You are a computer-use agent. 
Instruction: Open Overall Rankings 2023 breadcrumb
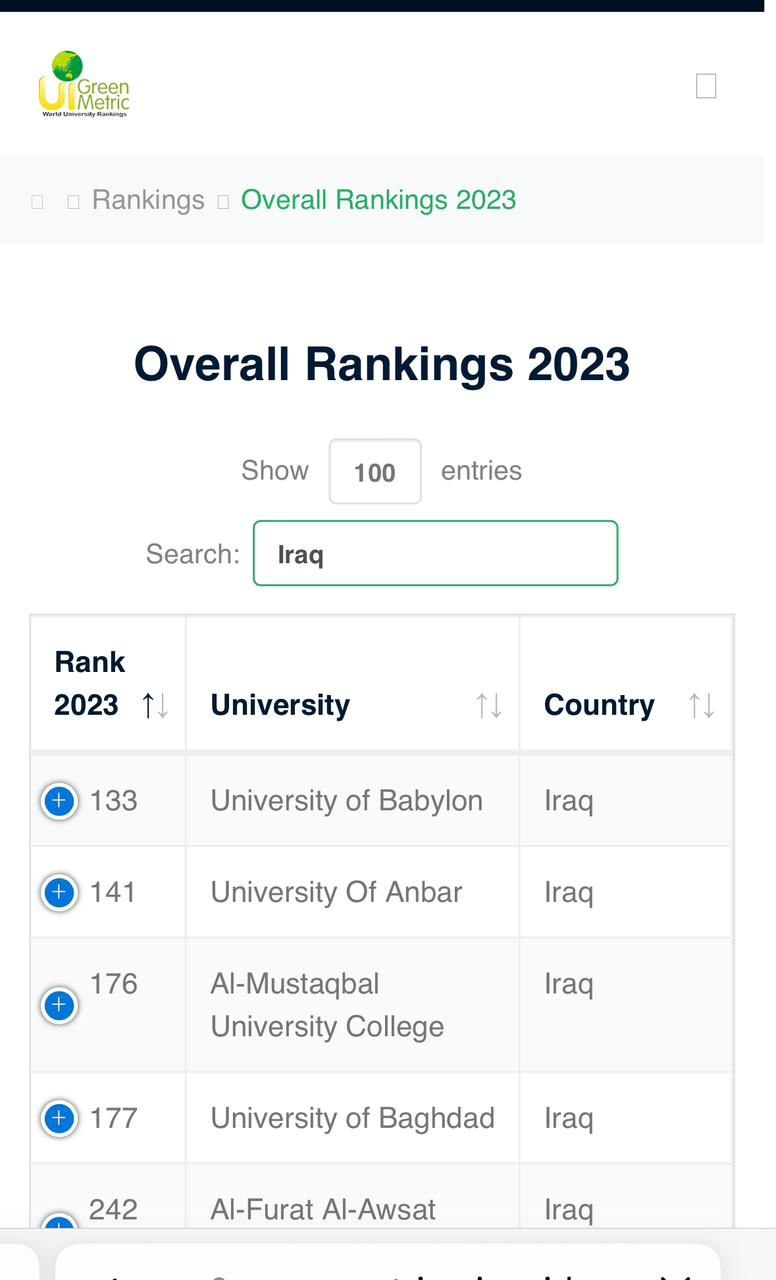(378, 200)
